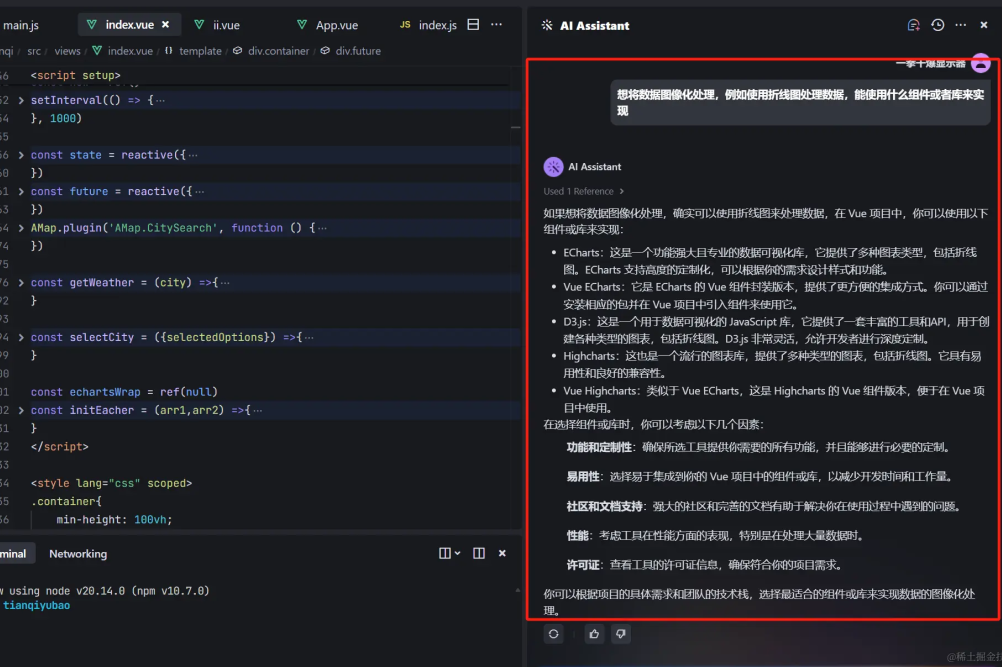Click the views folder breadcrumb
The height and width of the screenshot is (667, 1002).
tap(67, 51)
